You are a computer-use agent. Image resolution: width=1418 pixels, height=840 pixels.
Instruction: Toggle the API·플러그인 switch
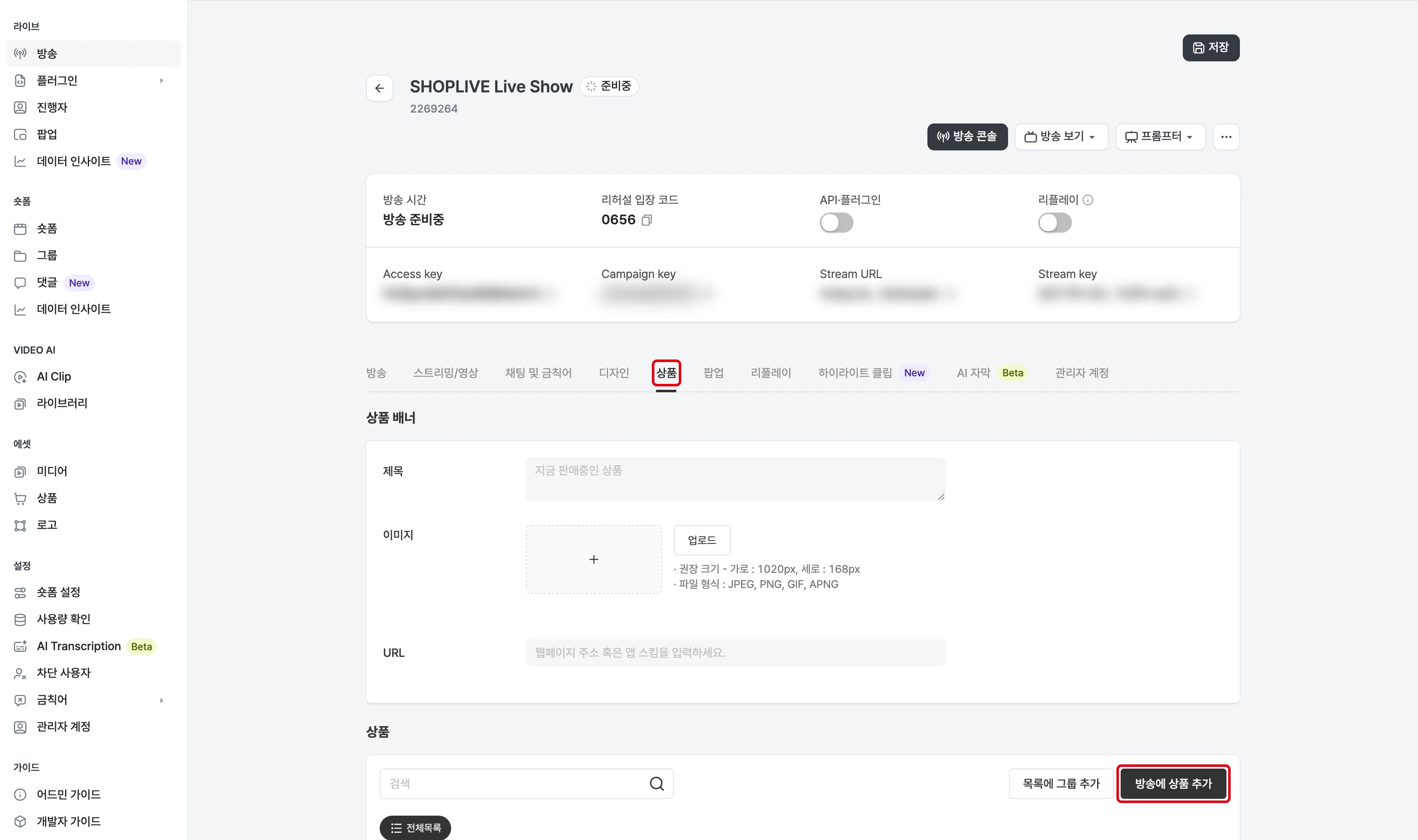(x=836, y=223)
